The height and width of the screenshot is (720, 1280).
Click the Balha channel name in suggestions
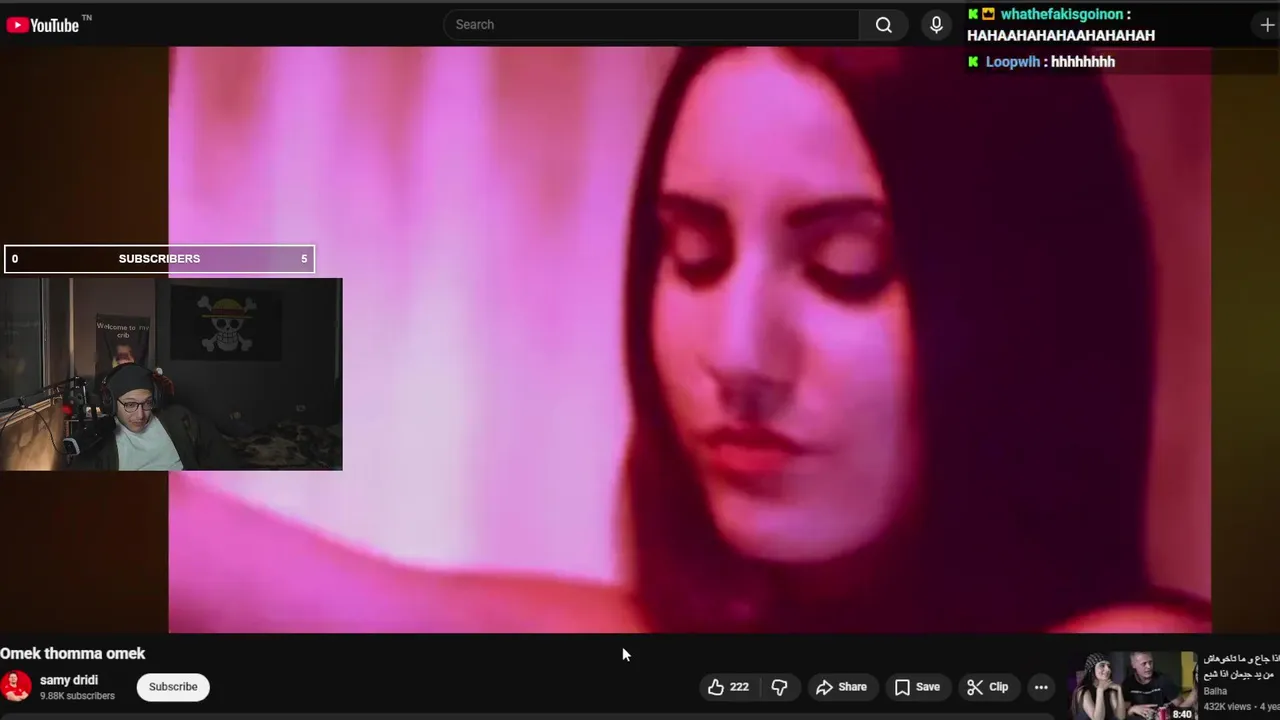pos(1215,691)
